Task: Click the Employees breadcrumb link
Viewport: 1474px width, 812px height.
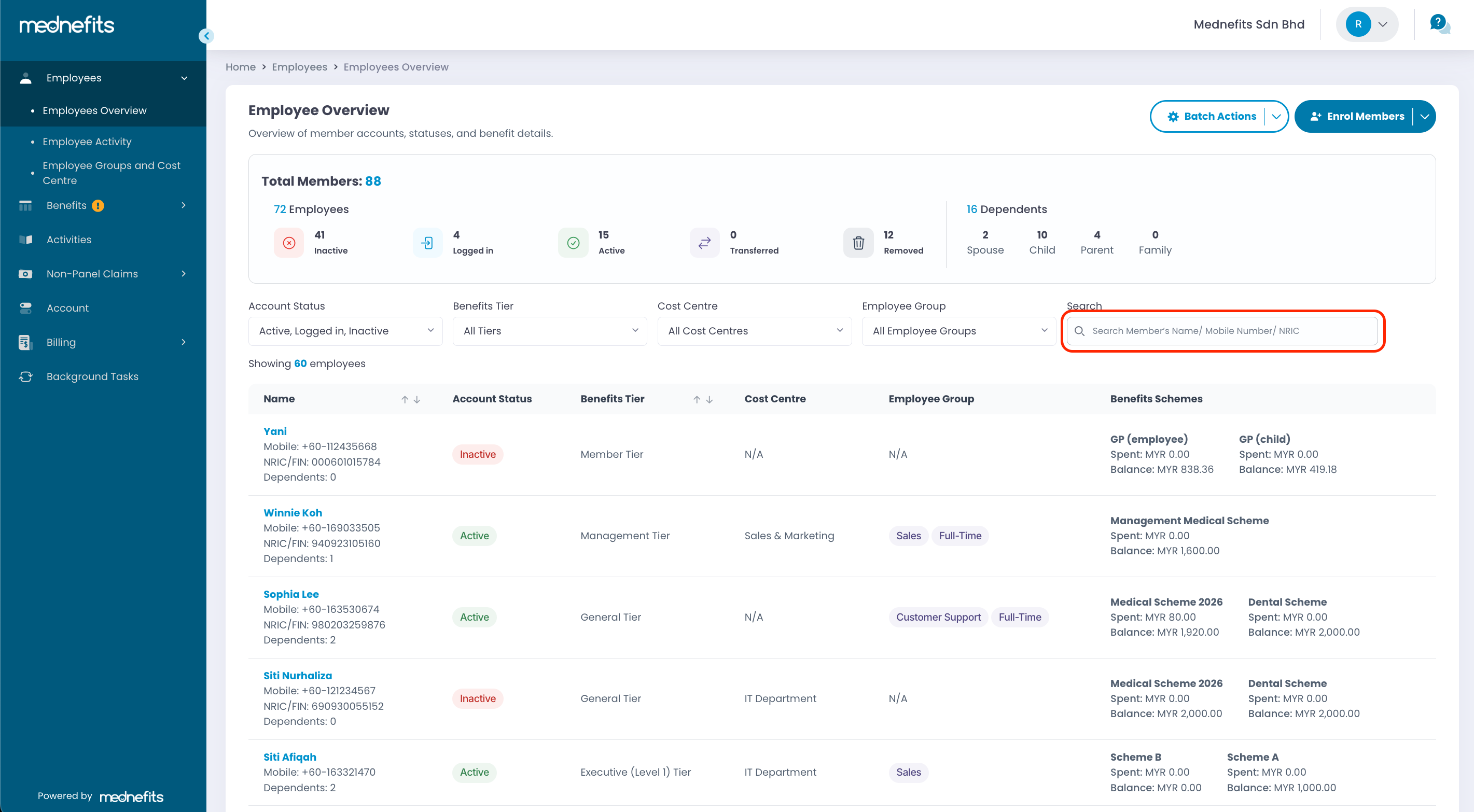Action: (299, 67)
